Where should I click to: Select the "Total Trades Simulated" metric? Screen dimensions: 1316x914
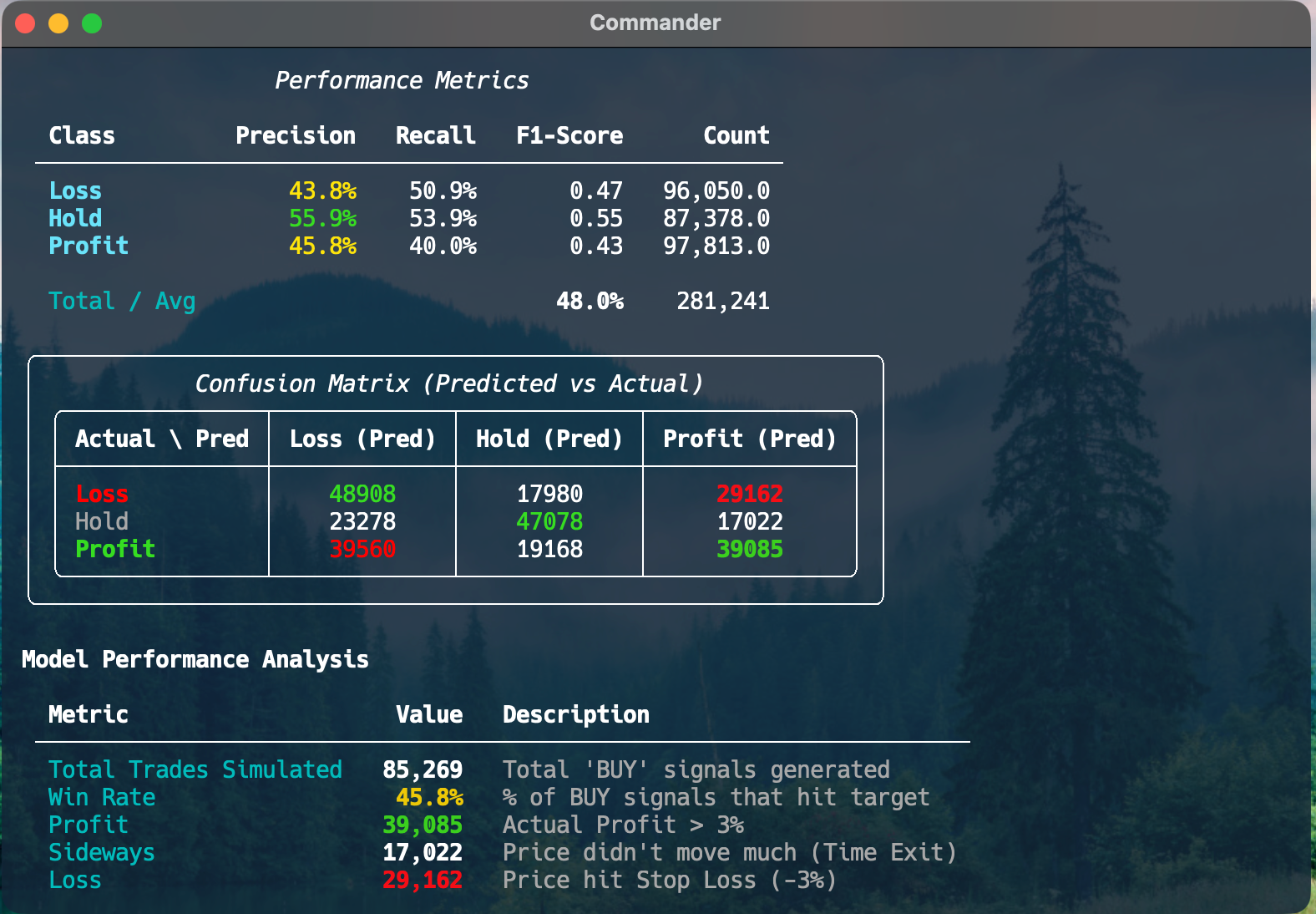195,769
